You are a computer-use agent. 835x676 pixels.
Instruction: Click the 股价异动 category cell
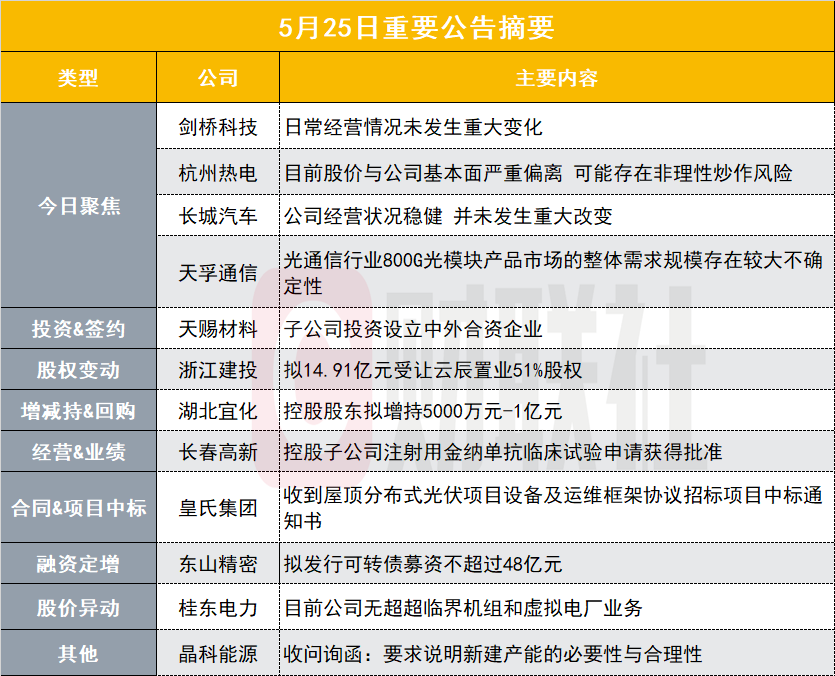78,607
